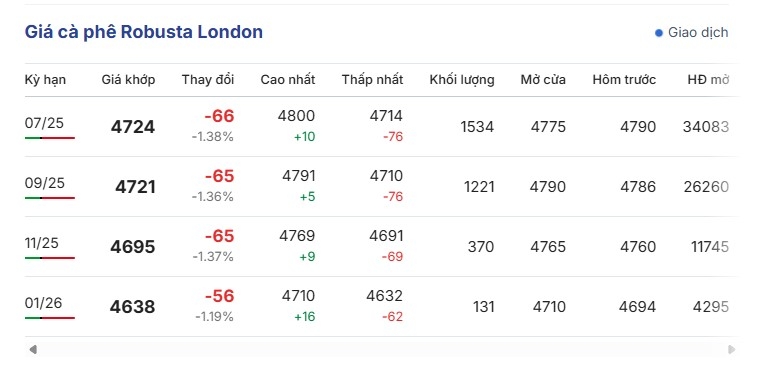Viewport: 758px width, 379px height.
Task: Open the 07/25 contract term
Action: [x=44, y=123]
